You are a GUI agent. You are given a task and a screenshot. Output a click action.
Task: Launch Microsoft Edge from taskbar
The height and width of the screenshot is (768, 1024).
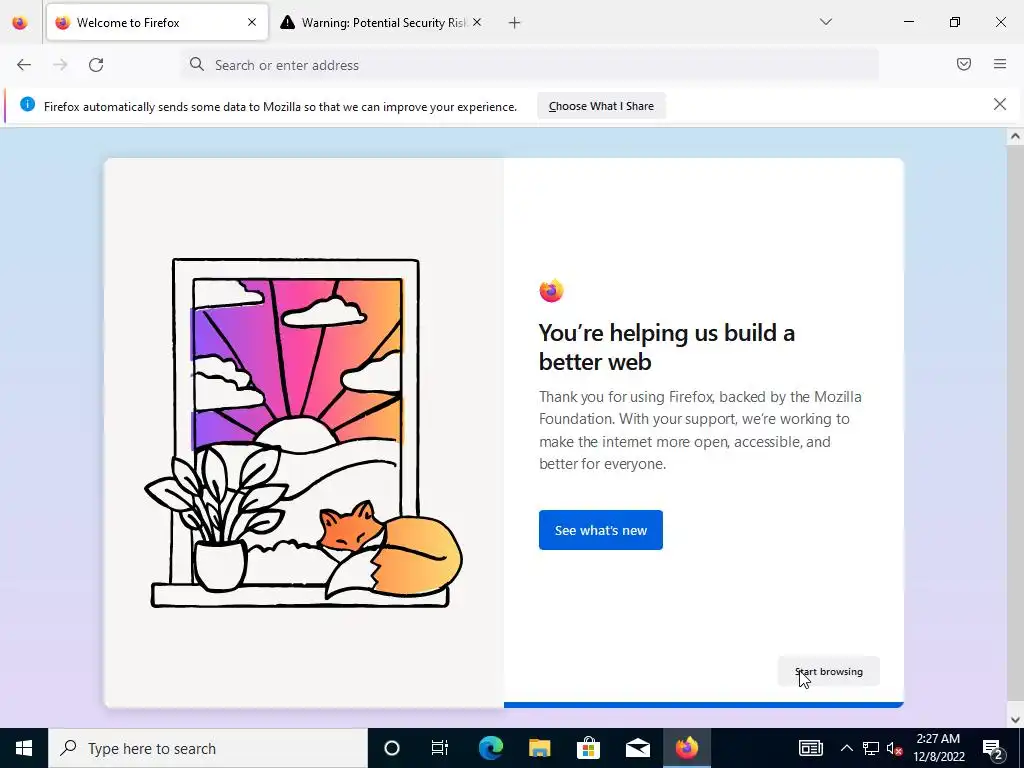pos(490,748)
